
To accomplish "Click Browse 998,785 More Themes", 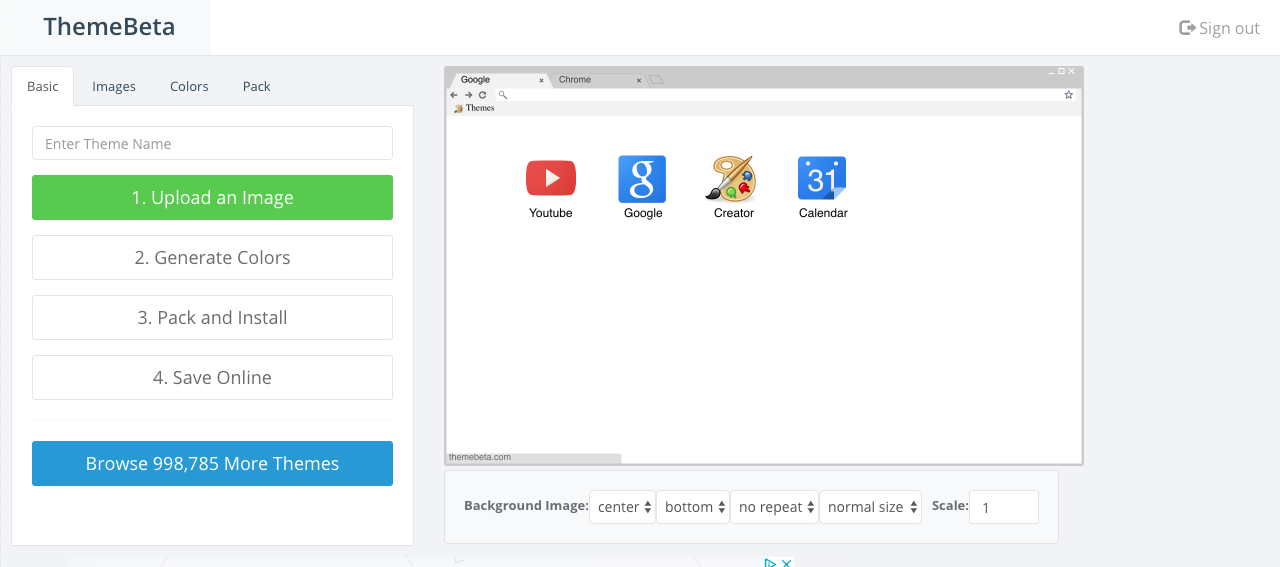I will (212, 463).
